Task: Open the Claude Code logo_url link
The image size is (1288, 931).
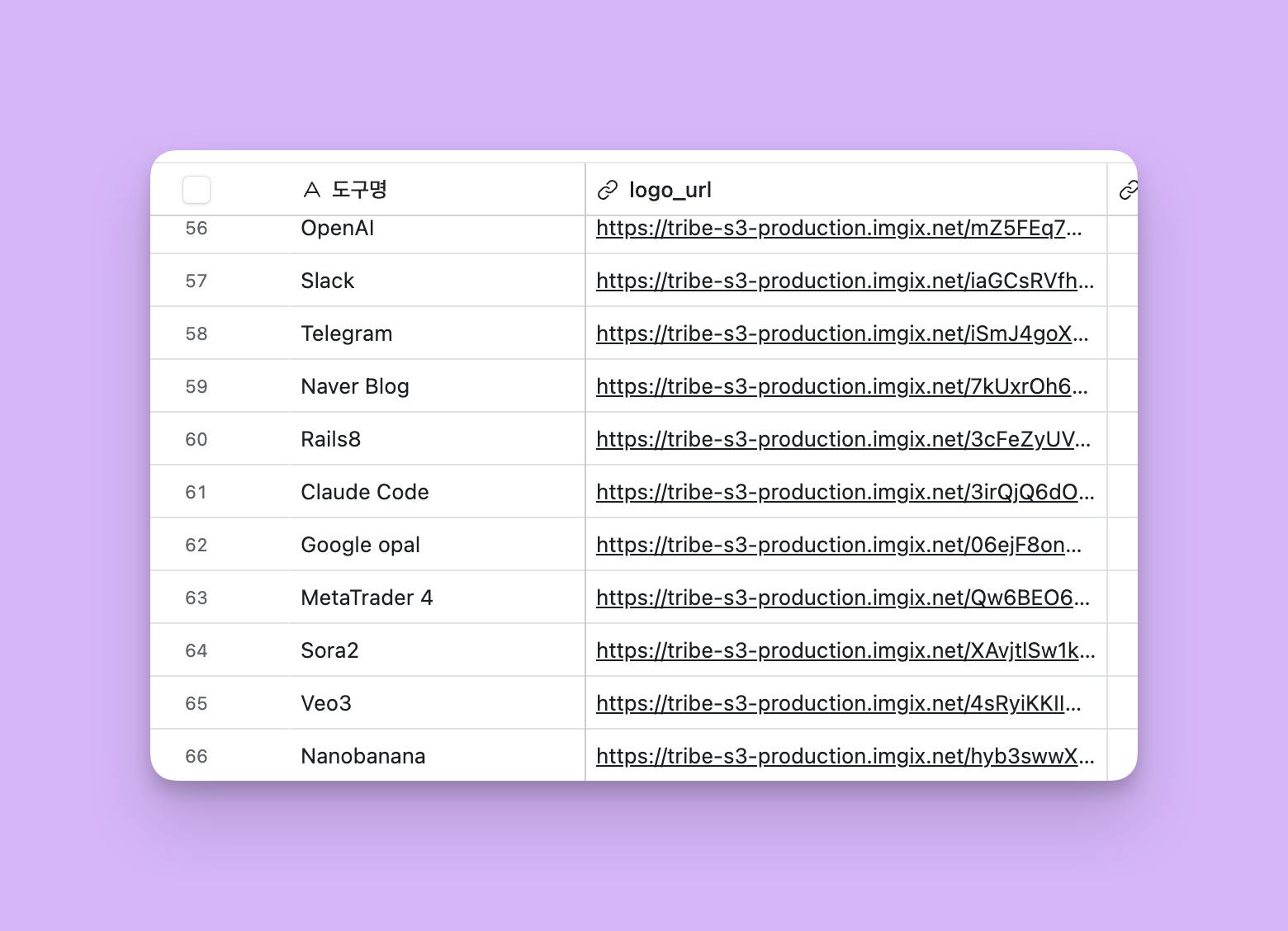Action: tap(845, 492)
